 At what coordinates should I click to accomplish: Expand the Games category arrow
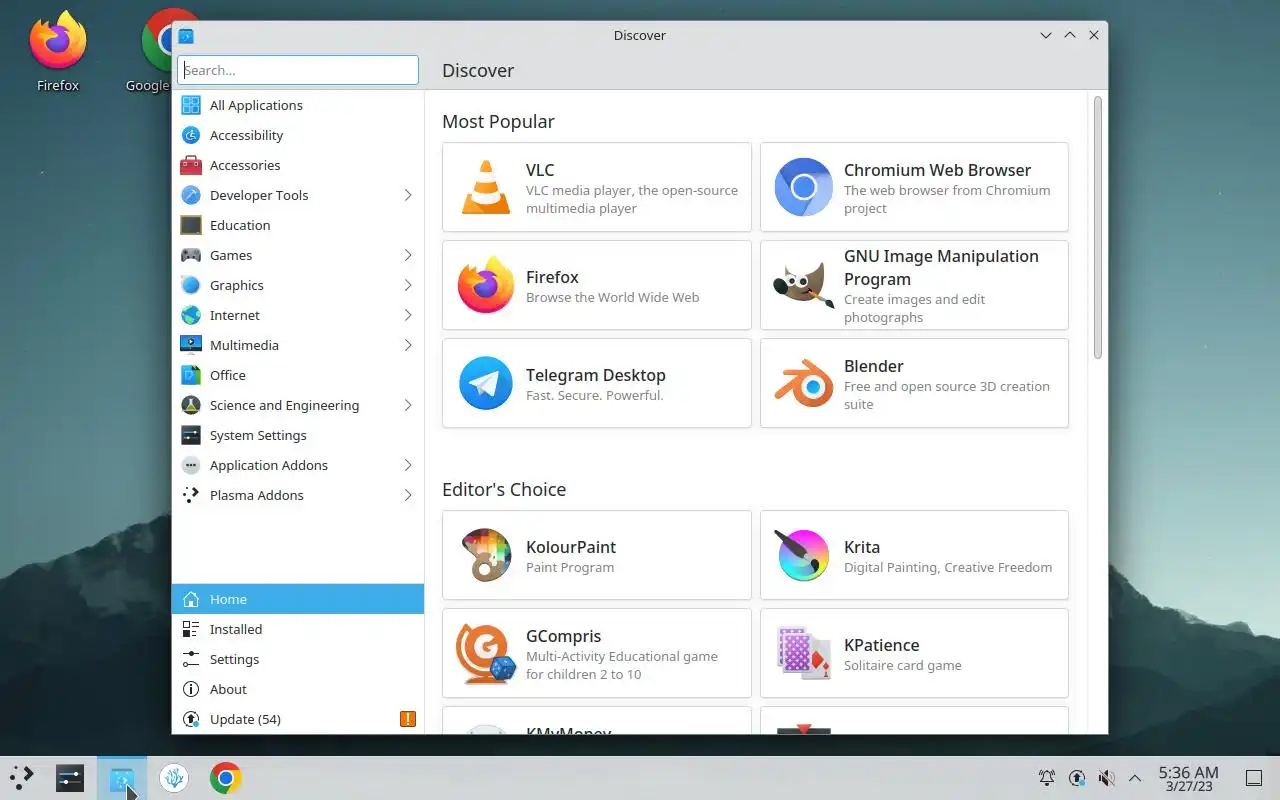(408, 255)
